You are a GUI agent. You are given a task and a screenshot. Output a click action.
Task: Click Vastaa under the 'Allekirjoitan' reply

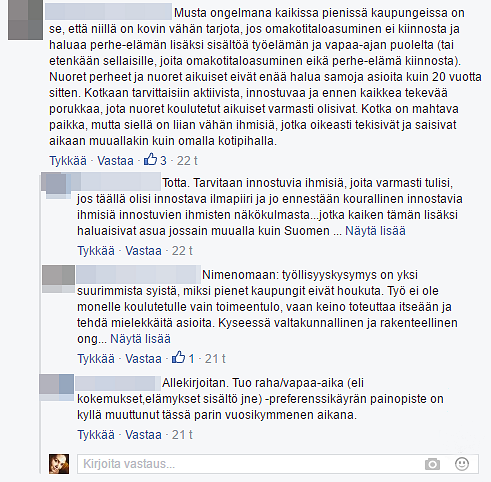143,435
